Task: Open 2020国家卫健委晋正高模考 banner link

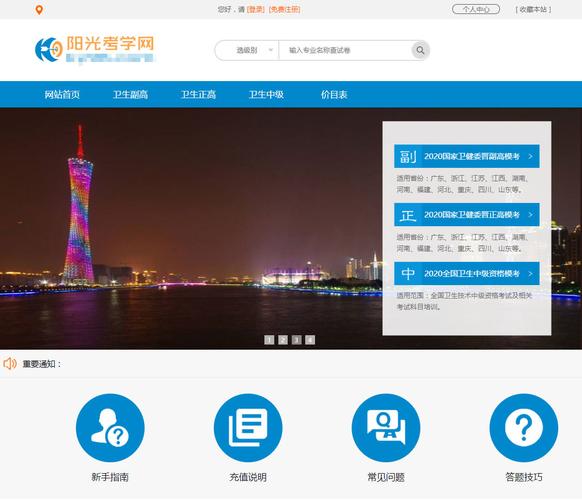Action: click(x=467, y=215)
